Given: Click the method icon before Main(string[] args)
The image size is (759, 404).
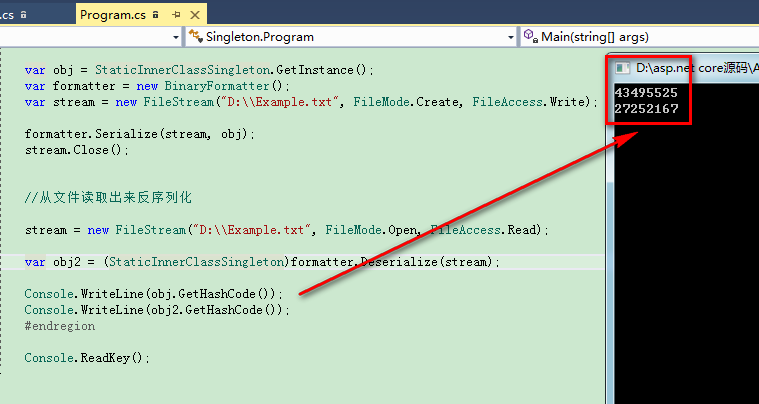Looking at the screenshot, I should [531, 36].
